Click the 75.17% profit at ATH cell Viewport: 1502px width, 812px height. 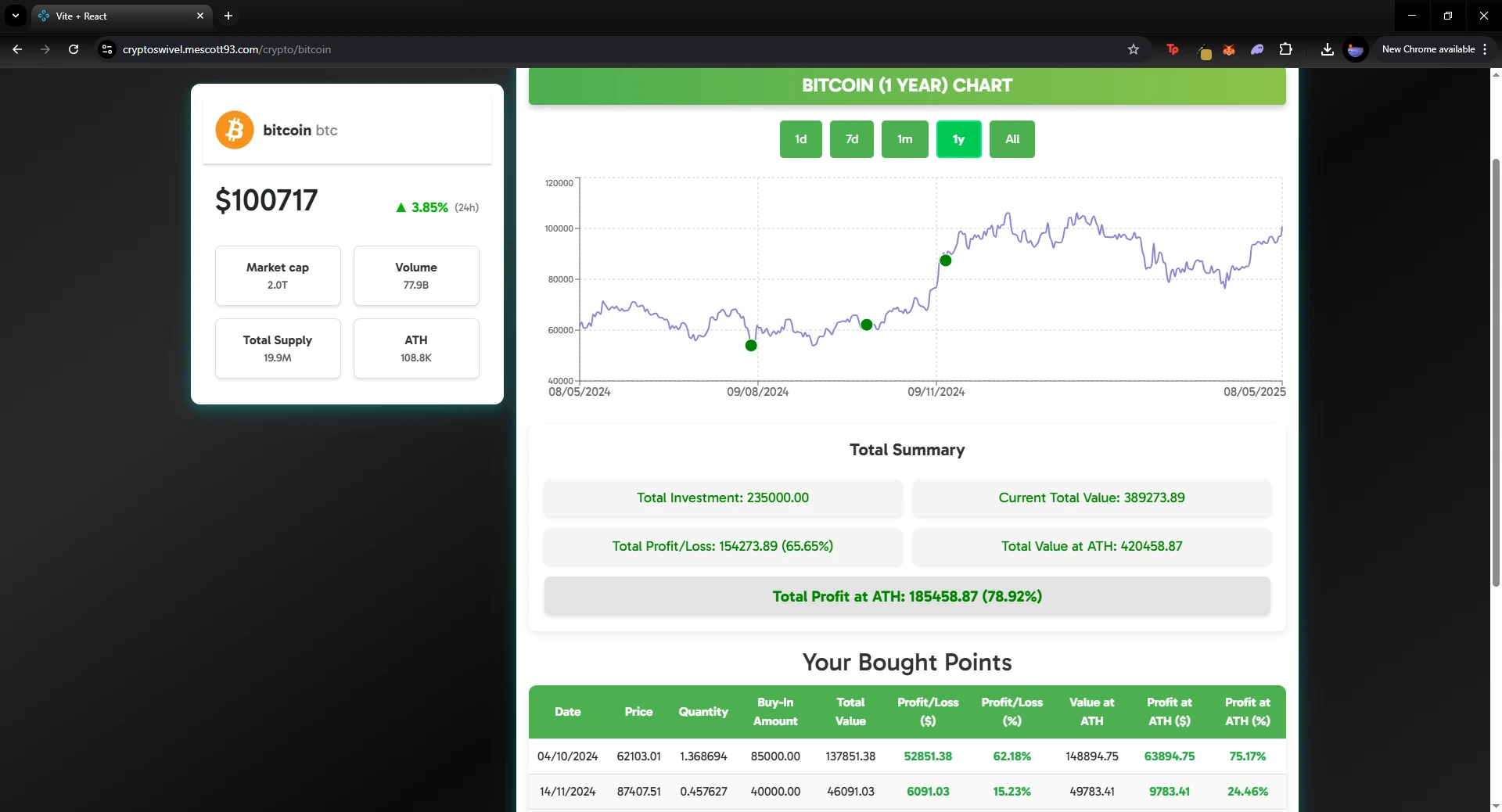[1248, 756]
